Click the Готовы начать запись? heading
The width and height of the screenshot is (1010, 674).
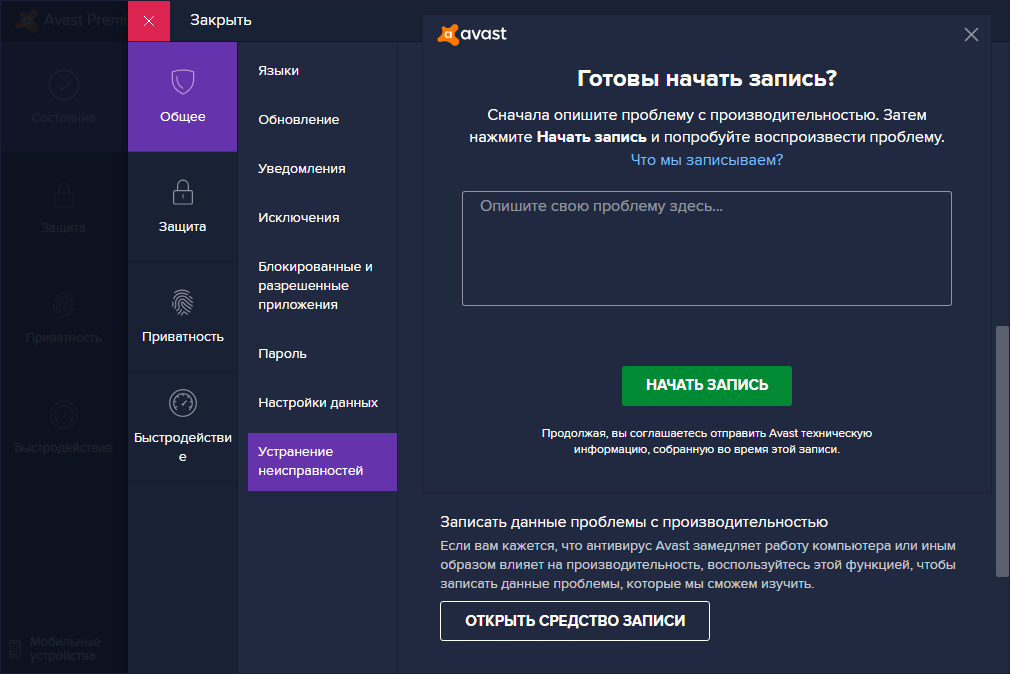coord(707,79)
